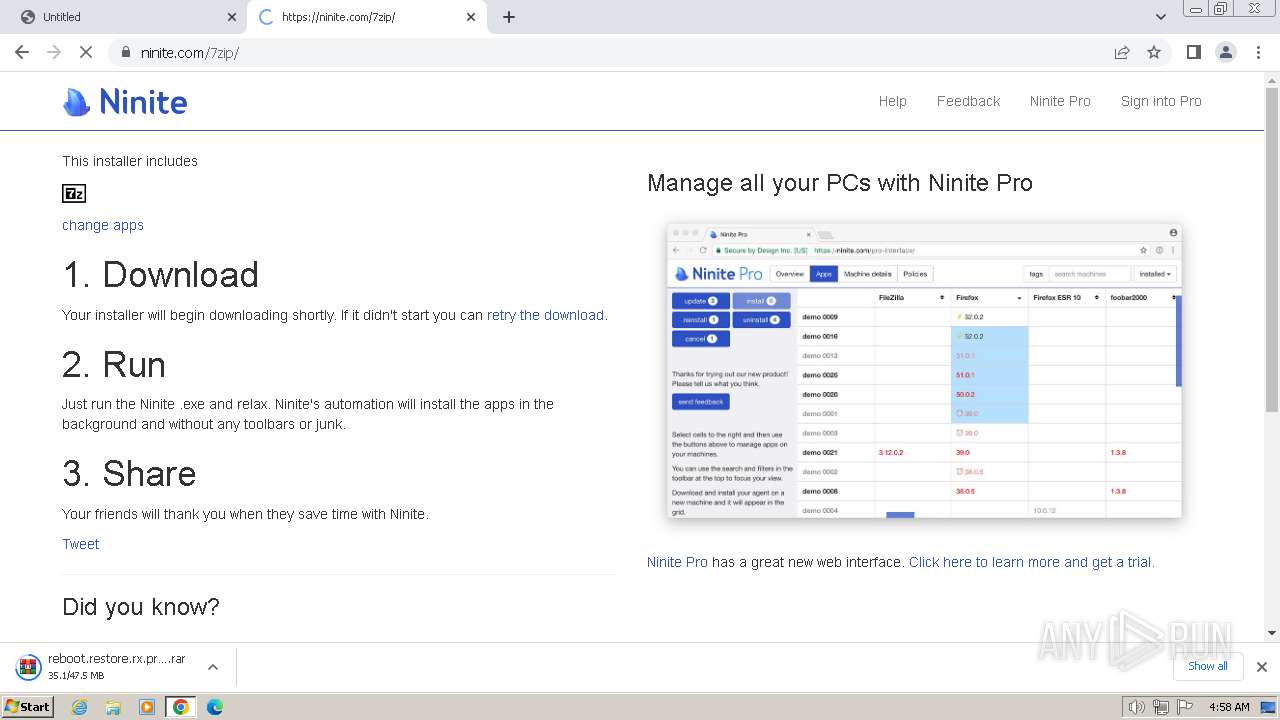Expand the tab search dropdown
This screenshot has width=1280, height=720.
coord(1161,17)
